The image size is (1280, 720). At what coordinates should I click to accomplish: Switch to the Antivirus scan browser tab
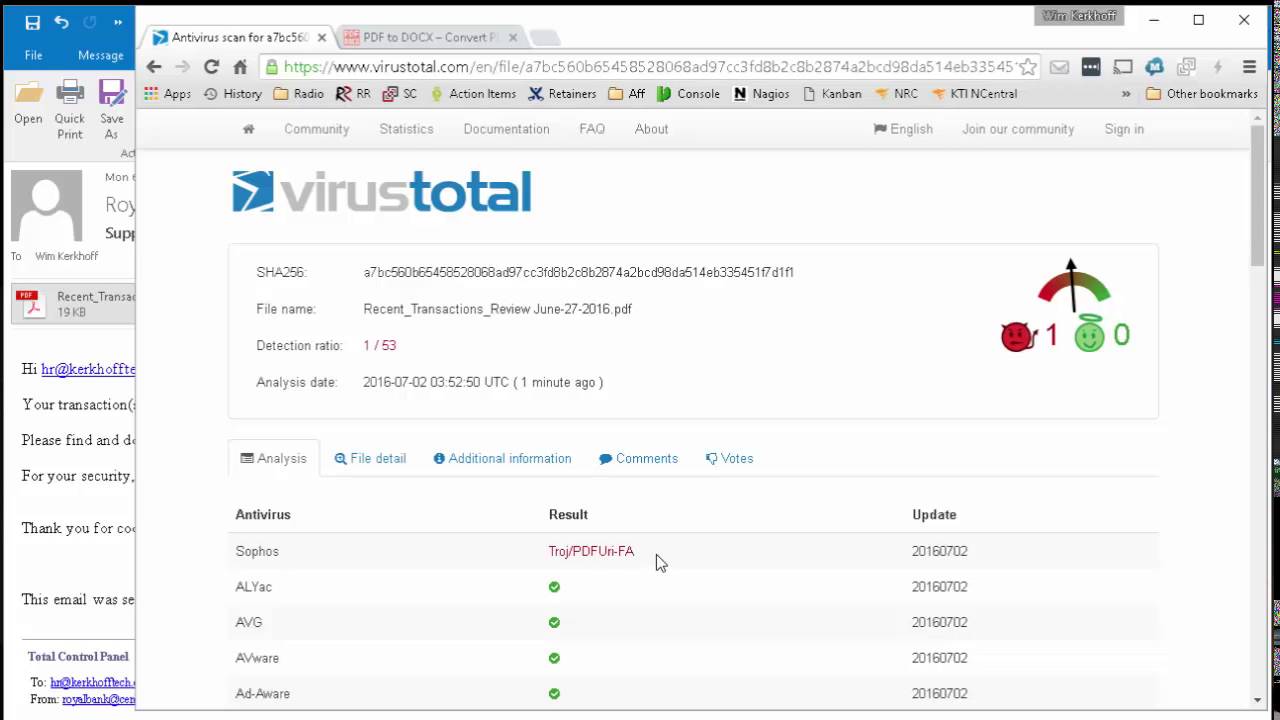(237, 37)
